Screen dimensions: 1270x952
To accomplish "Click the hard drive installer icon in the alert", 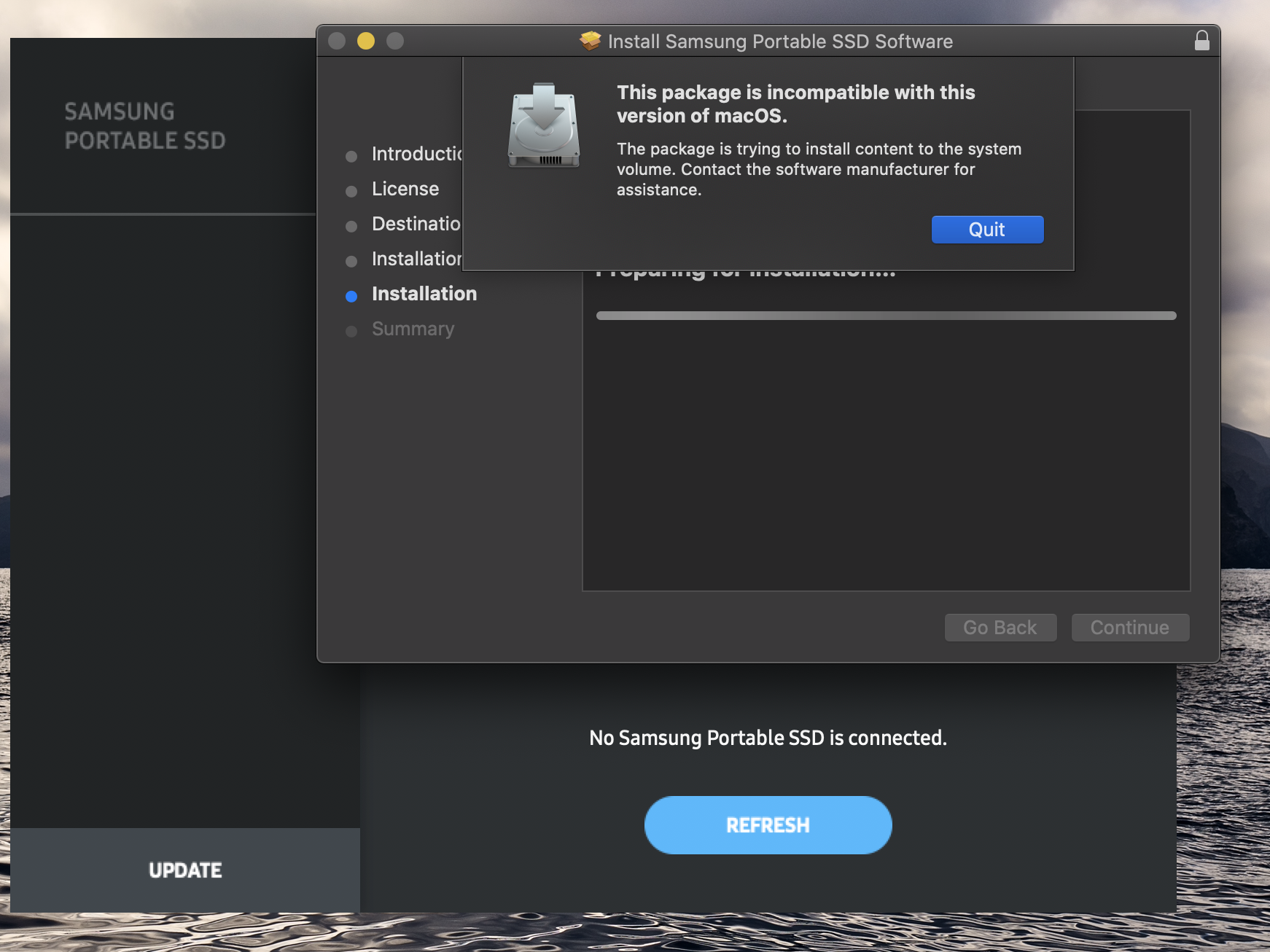I will [544, 125].
